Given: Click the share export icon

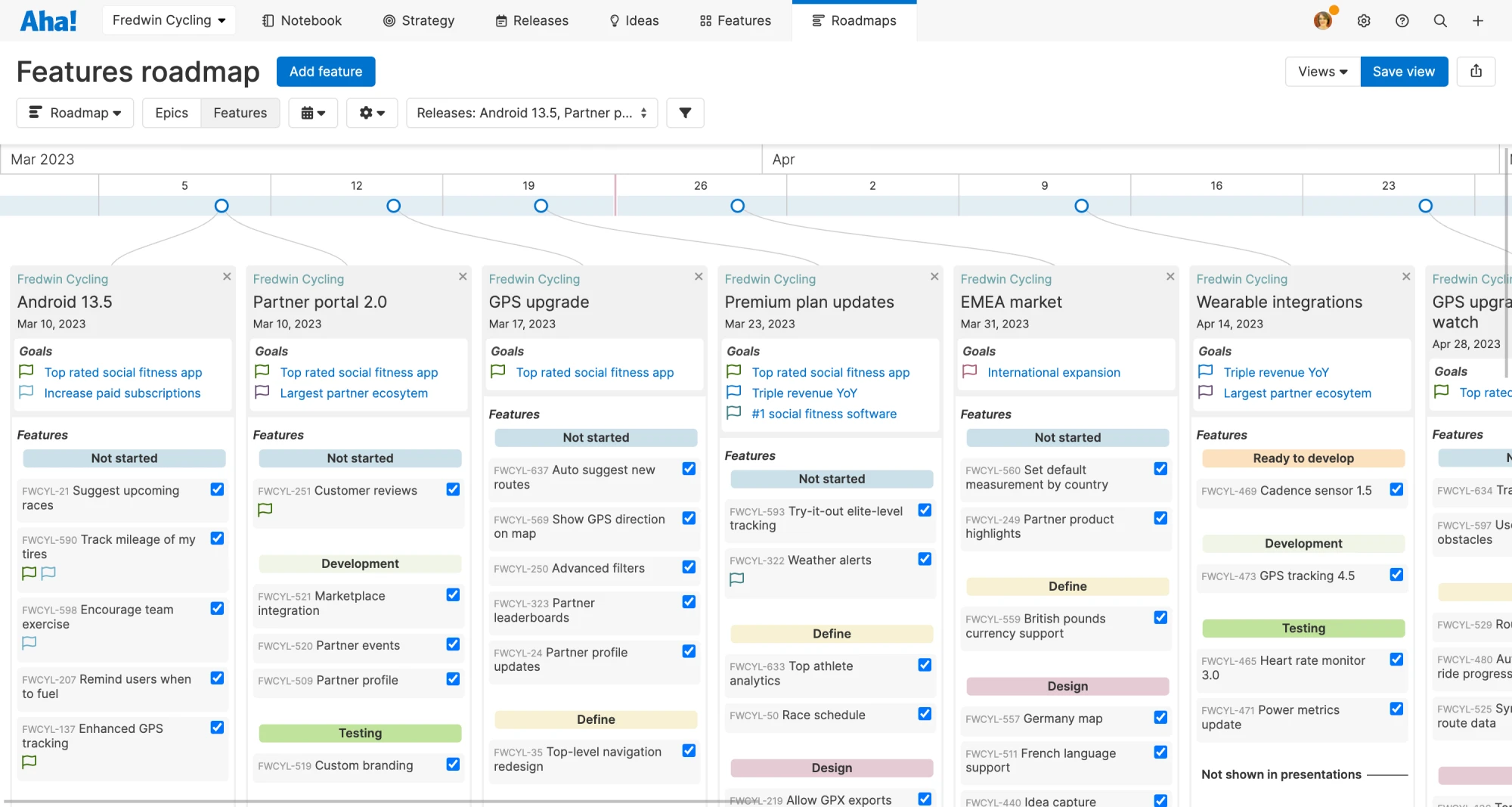Looking at the screenshot, I should (1476, 71).
